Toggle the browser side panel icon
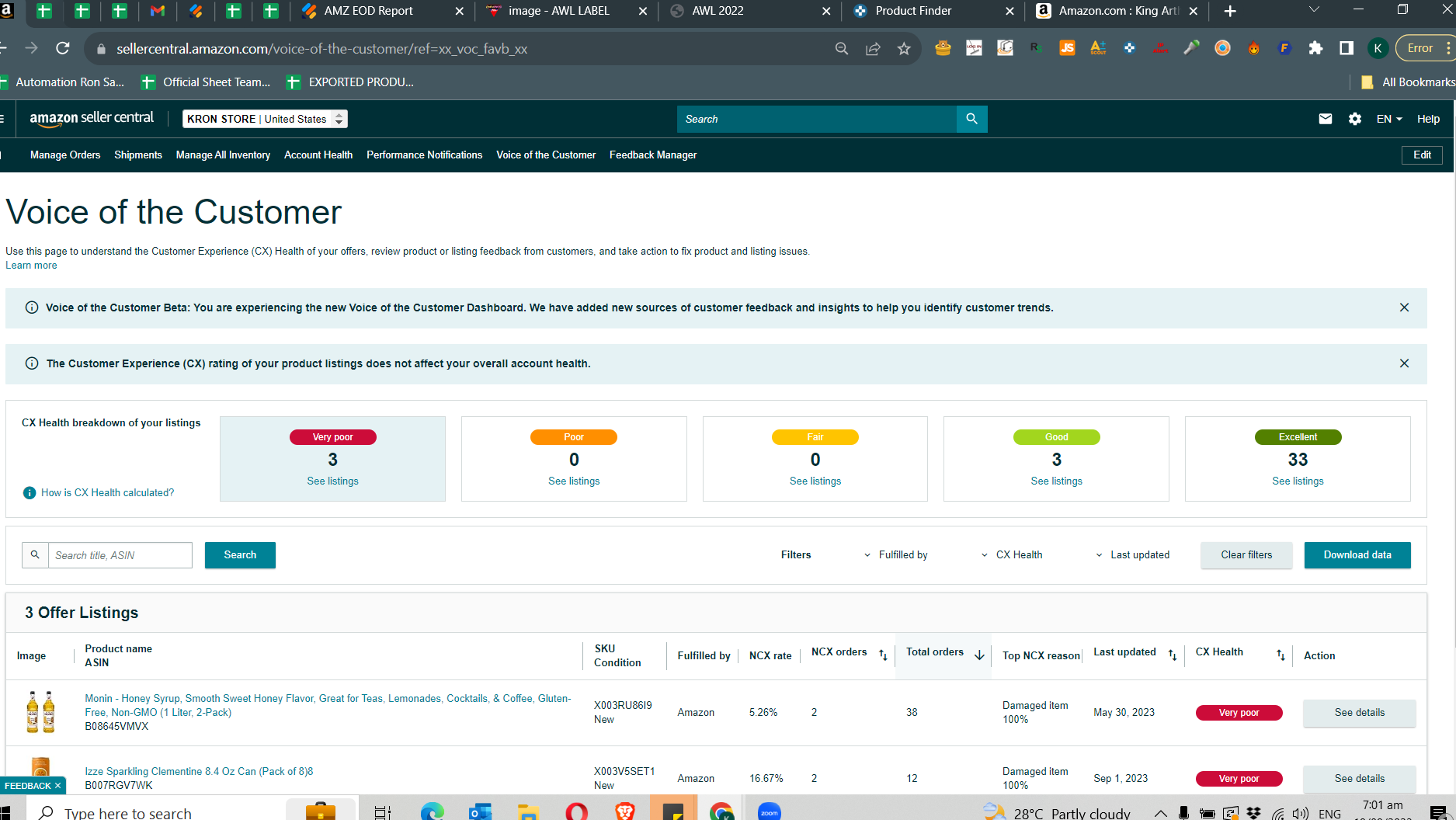Screen dimensions: 1456x820 [1347, 48]
